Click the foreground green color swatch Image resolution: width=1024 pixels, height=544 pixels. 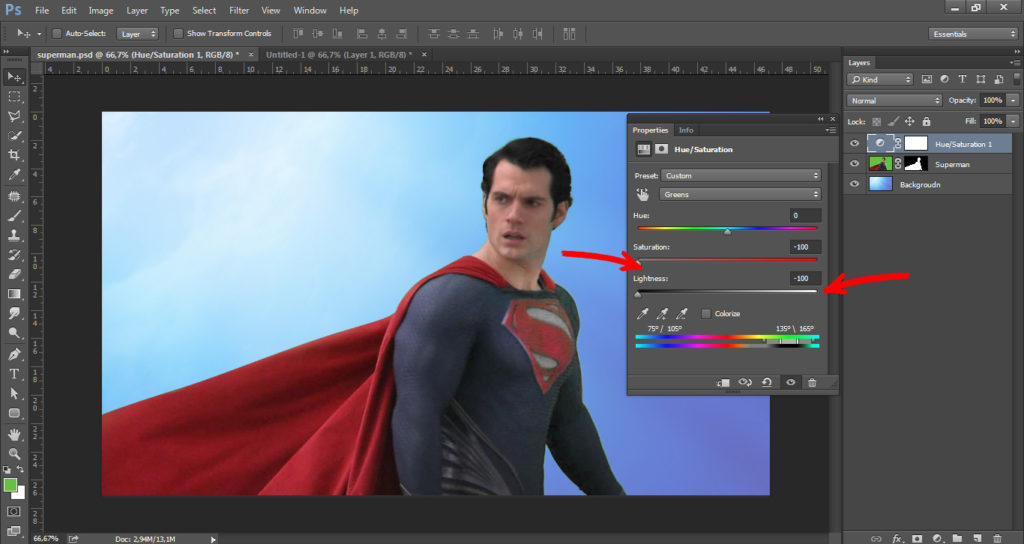coord(10,485)
